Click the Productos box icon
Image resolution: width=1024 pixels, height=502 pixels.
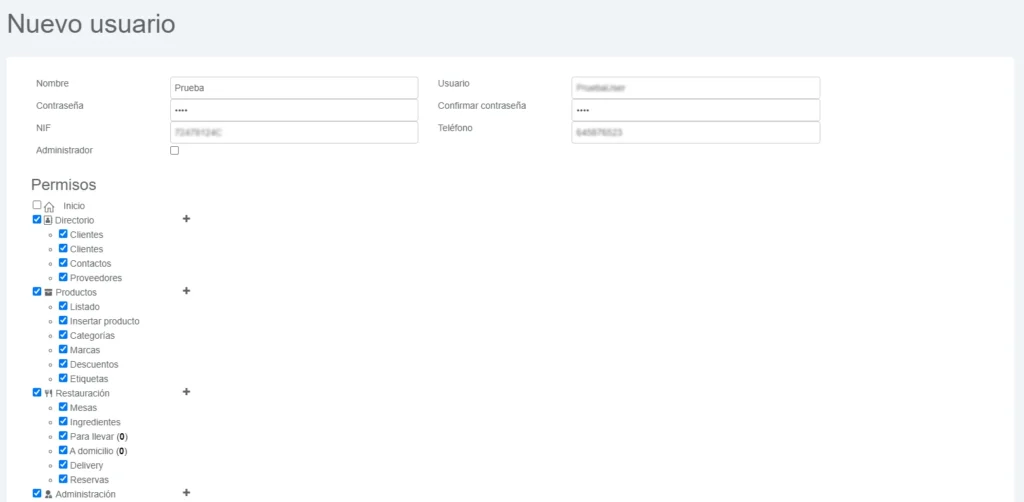point(49,292)
